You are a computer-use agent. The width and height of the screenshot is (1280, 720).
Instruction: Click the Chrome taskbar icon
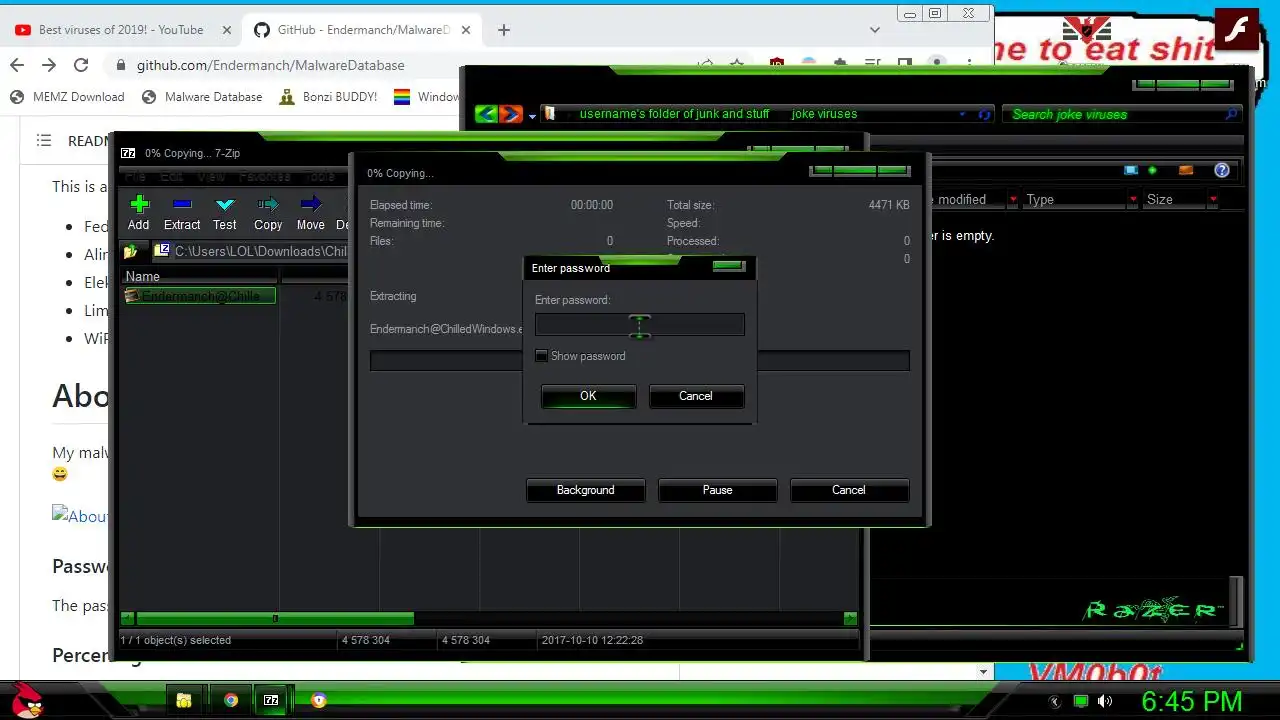click(231, 700)
